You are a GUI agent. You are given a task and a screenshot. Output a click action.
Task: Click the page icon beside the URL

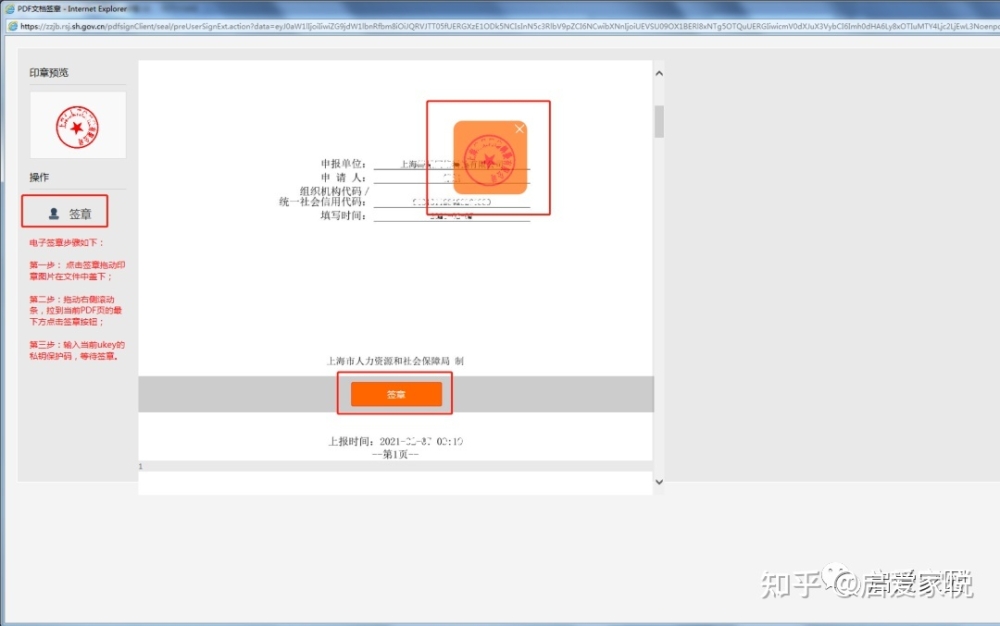[13, 26]
